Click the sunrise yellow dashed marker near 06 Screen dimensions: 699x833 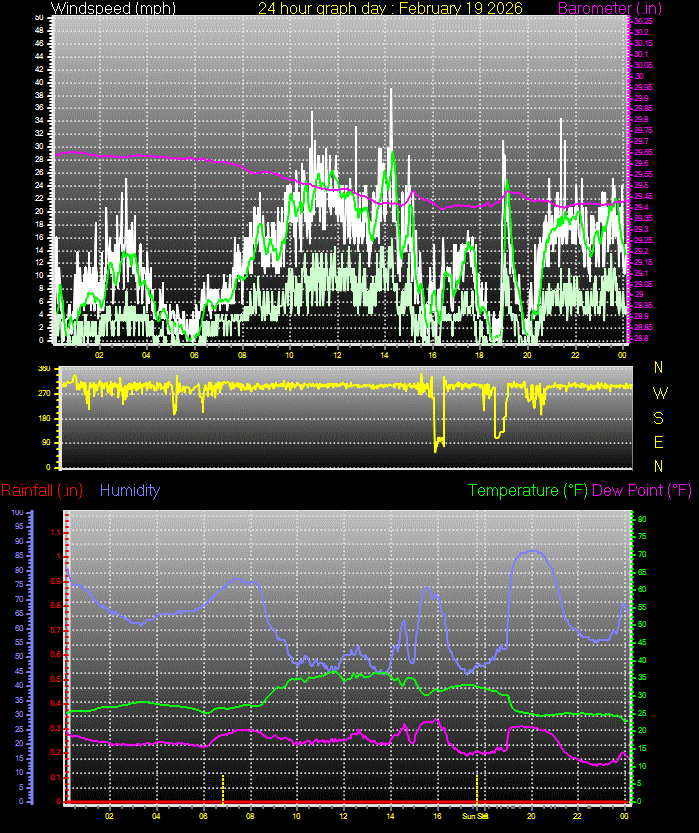[223, 788]
